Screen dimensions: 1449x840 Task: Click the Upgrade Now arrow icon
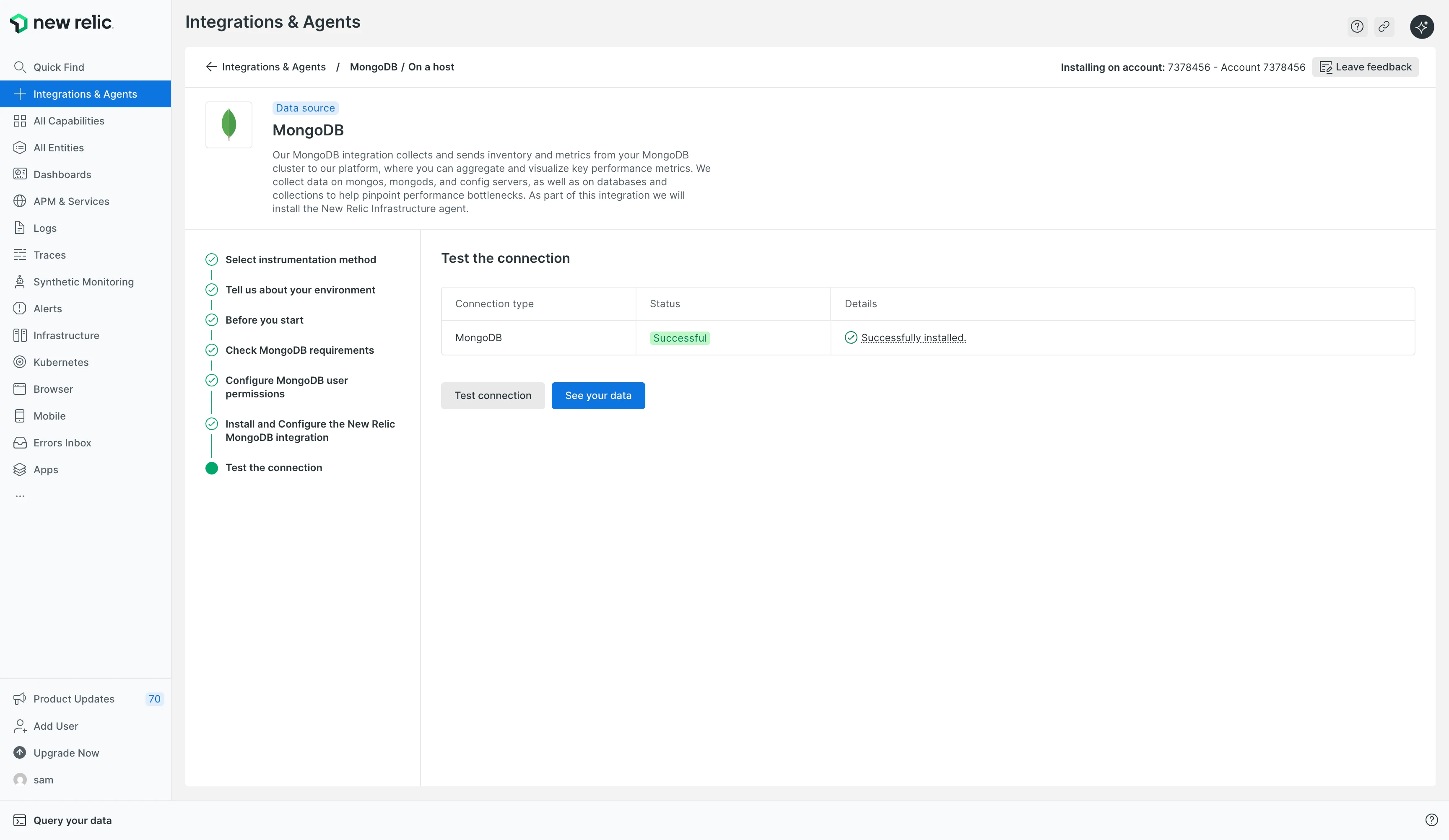click(x=20, y=753)
